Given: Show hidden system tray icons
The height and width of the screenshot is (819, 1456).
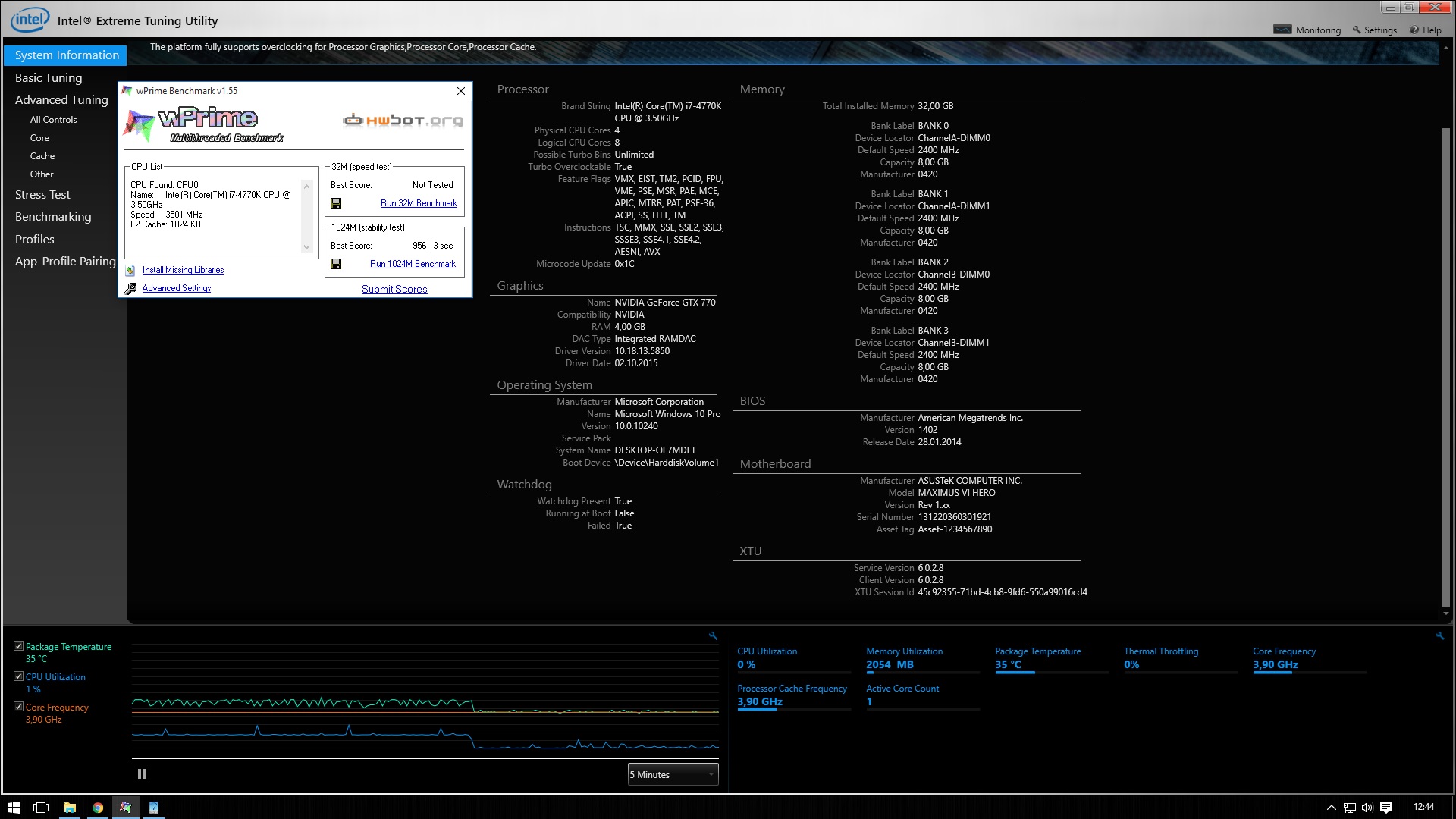Looking at the screenshot, I should 1331,808.
